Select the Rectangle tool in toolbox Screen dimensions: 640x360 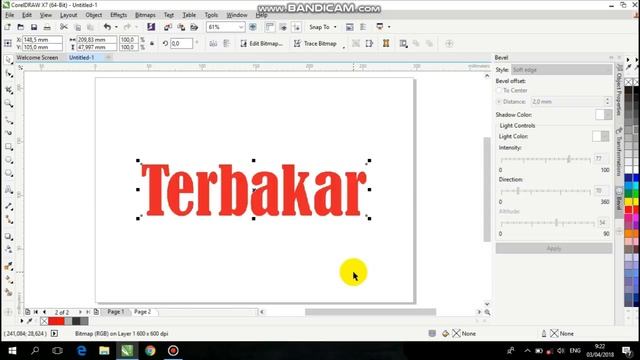pyautogui.click(x=9, y=147)
